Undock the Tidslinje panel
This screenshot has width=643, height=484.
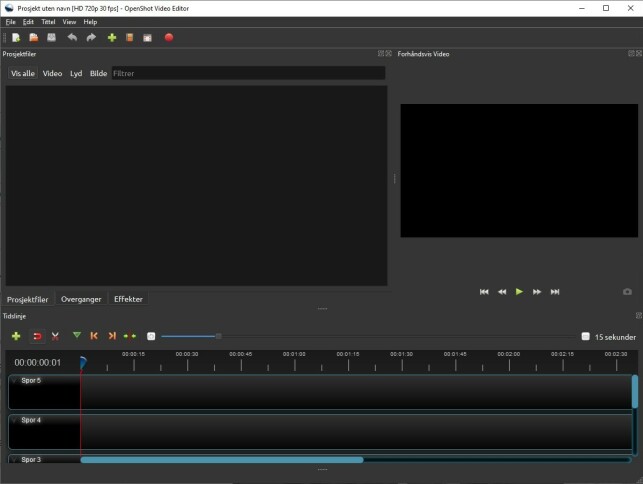(x=638, y=315)
